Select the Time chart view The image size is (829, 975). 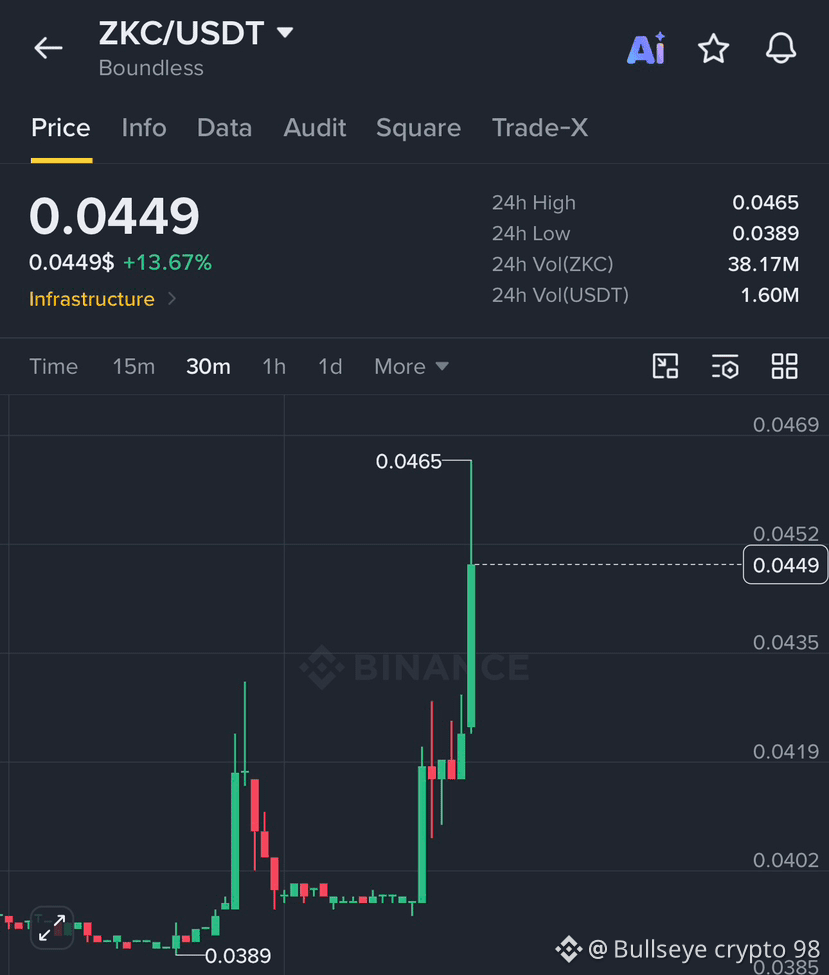(x=53, y=366)
